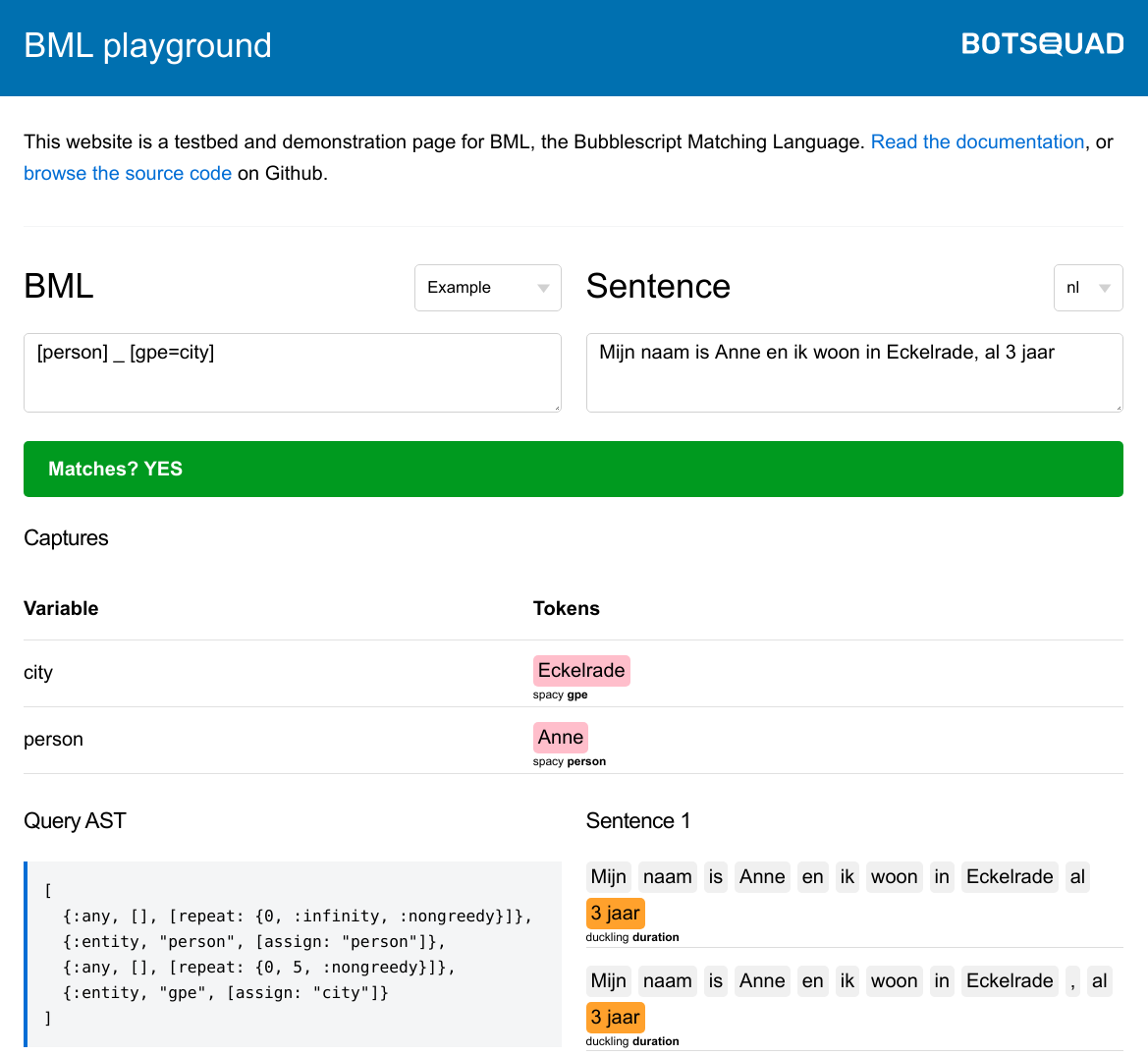Click the Sentence text area
The height and width of the screenshot is (1056, 1148).
click(853, 372)
